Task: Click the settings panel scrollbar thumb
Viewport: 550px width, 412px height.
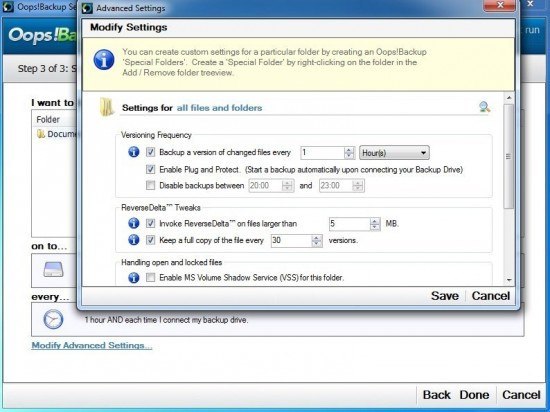Action: (x=509, y=156)
